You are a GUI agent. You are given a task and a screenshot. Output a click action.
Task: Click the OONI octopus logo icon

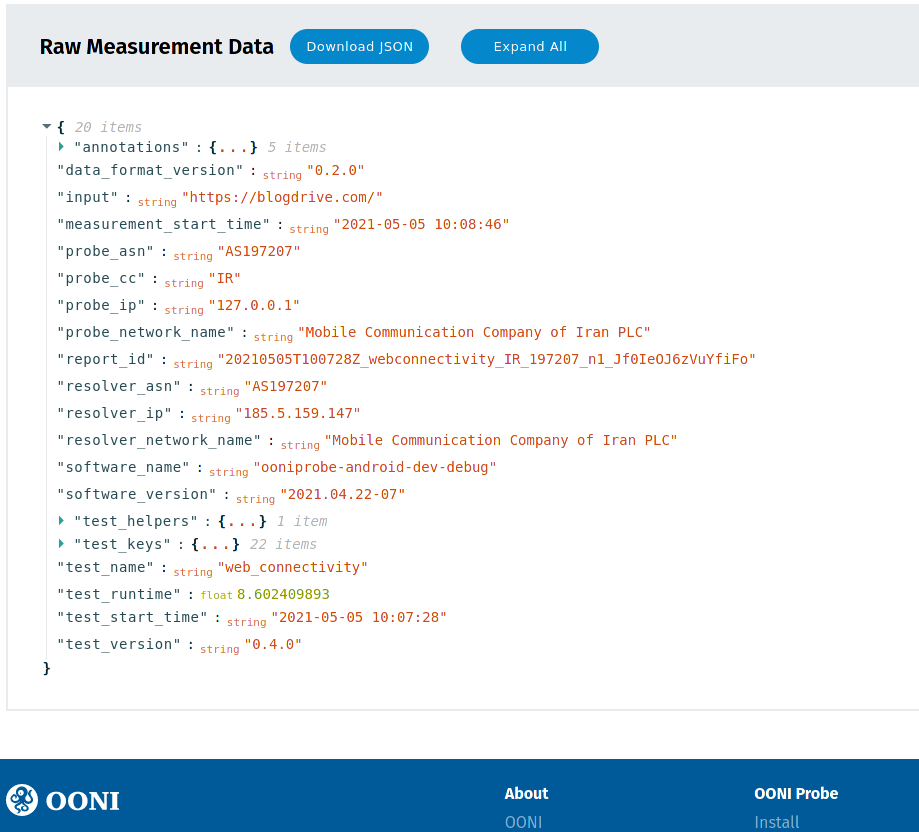pos(21,800)
